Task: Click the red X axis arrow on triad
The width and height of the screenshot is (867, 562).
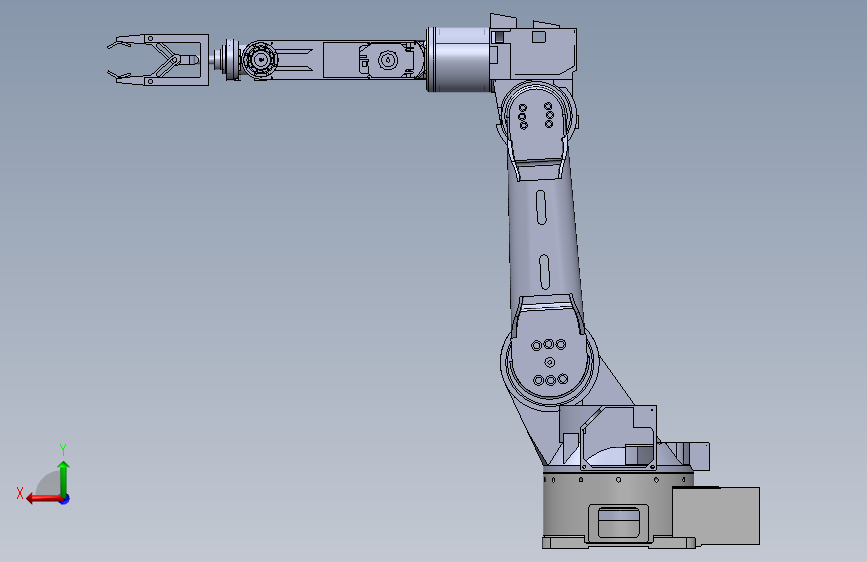Action: click(x=43, y=499)
